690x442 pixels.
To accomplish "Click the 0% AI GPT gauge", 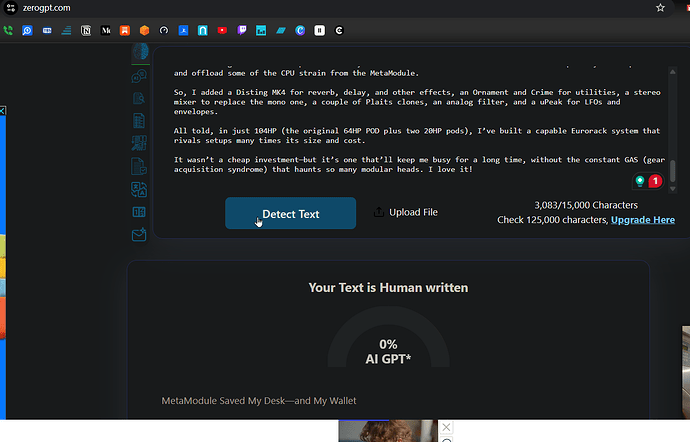I will [388, 338].
